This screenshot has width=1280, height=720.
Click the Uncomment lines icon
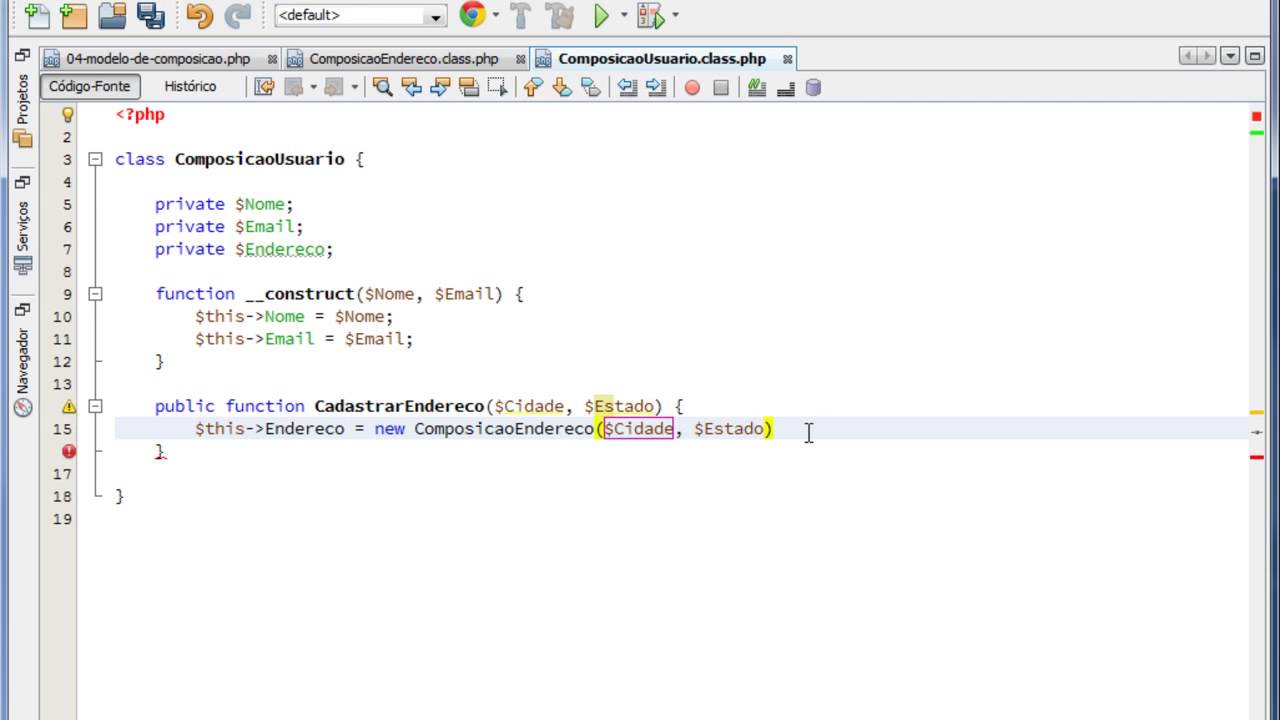point(785,87)
